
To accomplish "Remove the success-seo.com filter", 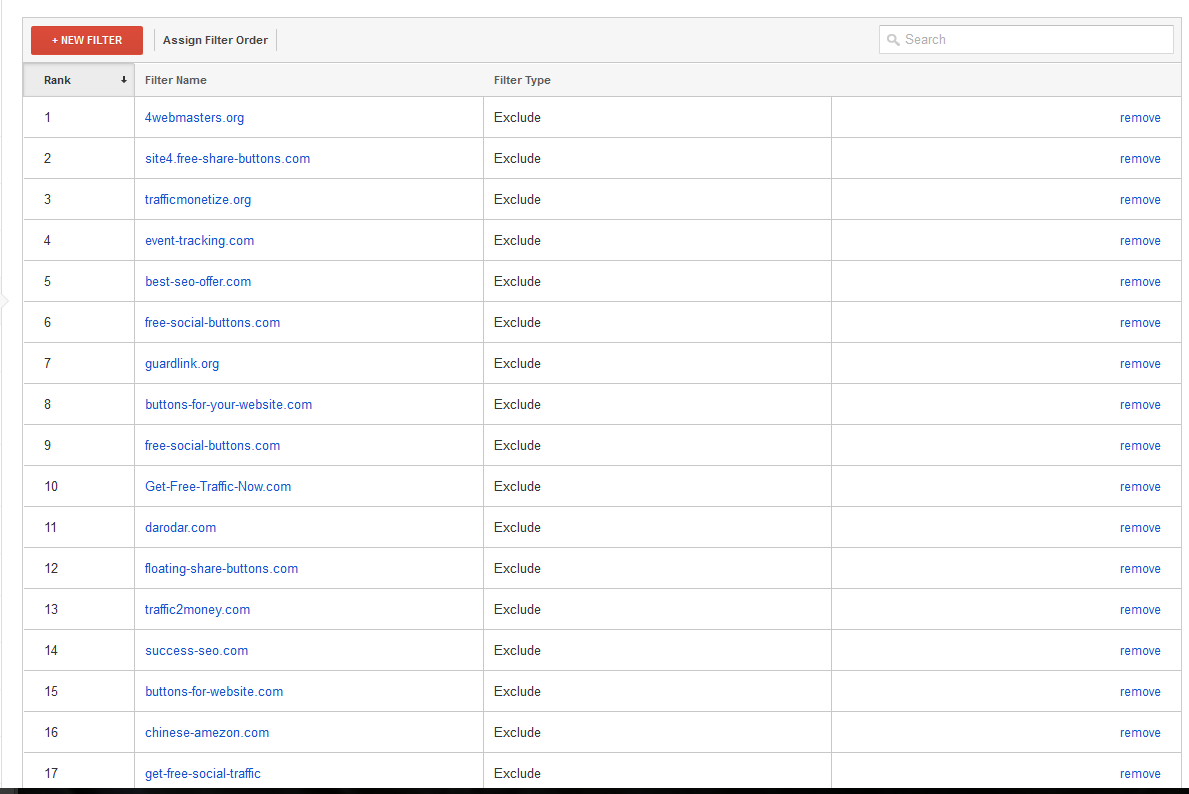I will pos(1140,650).
